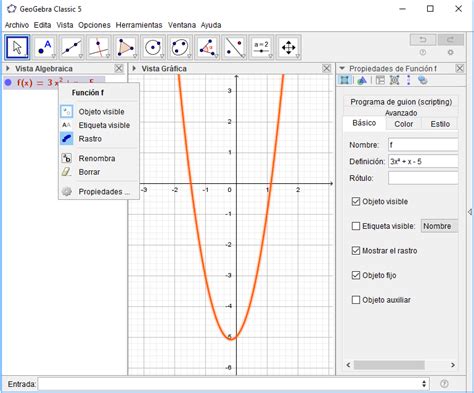Click the Nombre input field

pos(423,145)
